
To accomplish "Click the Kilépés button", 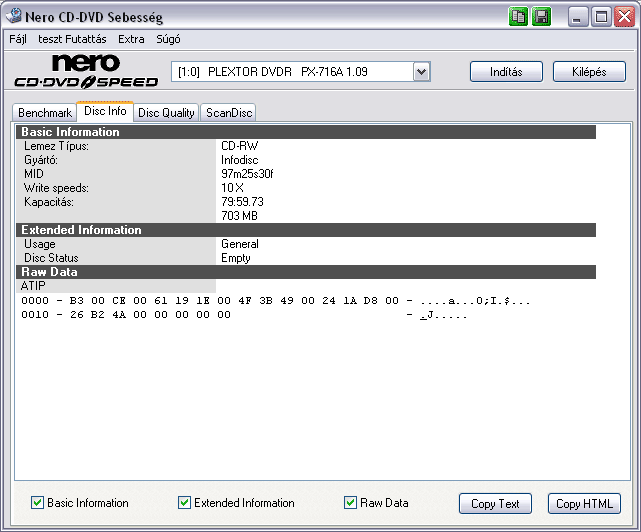I will tap(589, 72).
